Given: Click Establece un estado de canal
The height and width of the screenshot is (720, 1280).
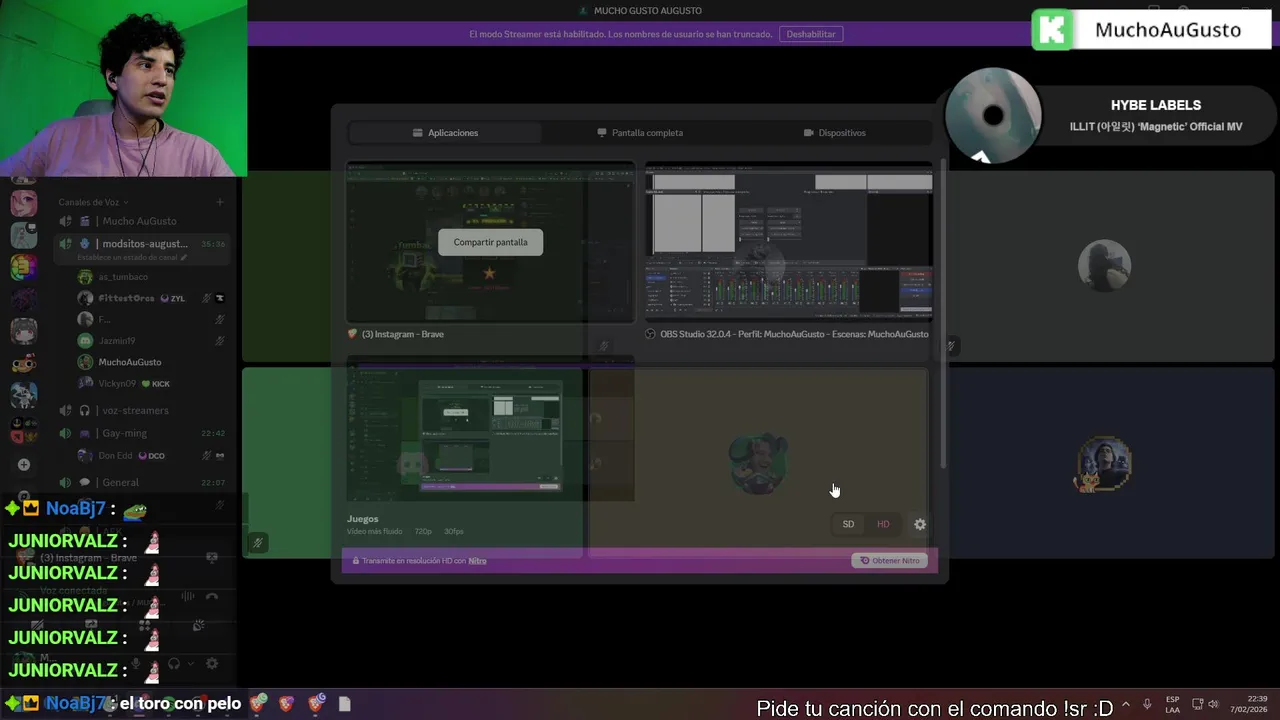Looking at the screenshot, I should pos(132,258).
